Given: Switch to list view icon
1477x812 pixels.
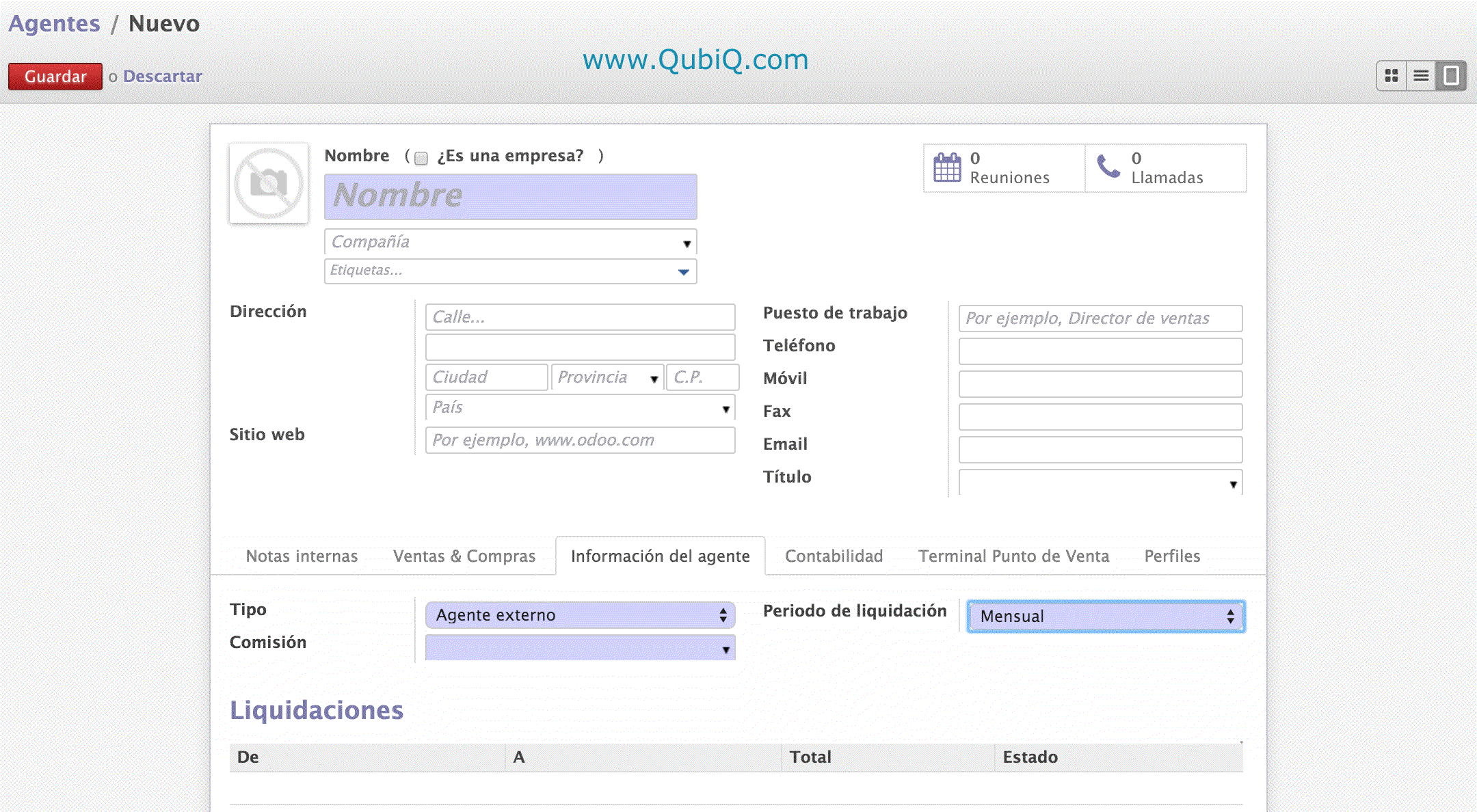Looking at the screenshot, I should (x=1421, y=76).
